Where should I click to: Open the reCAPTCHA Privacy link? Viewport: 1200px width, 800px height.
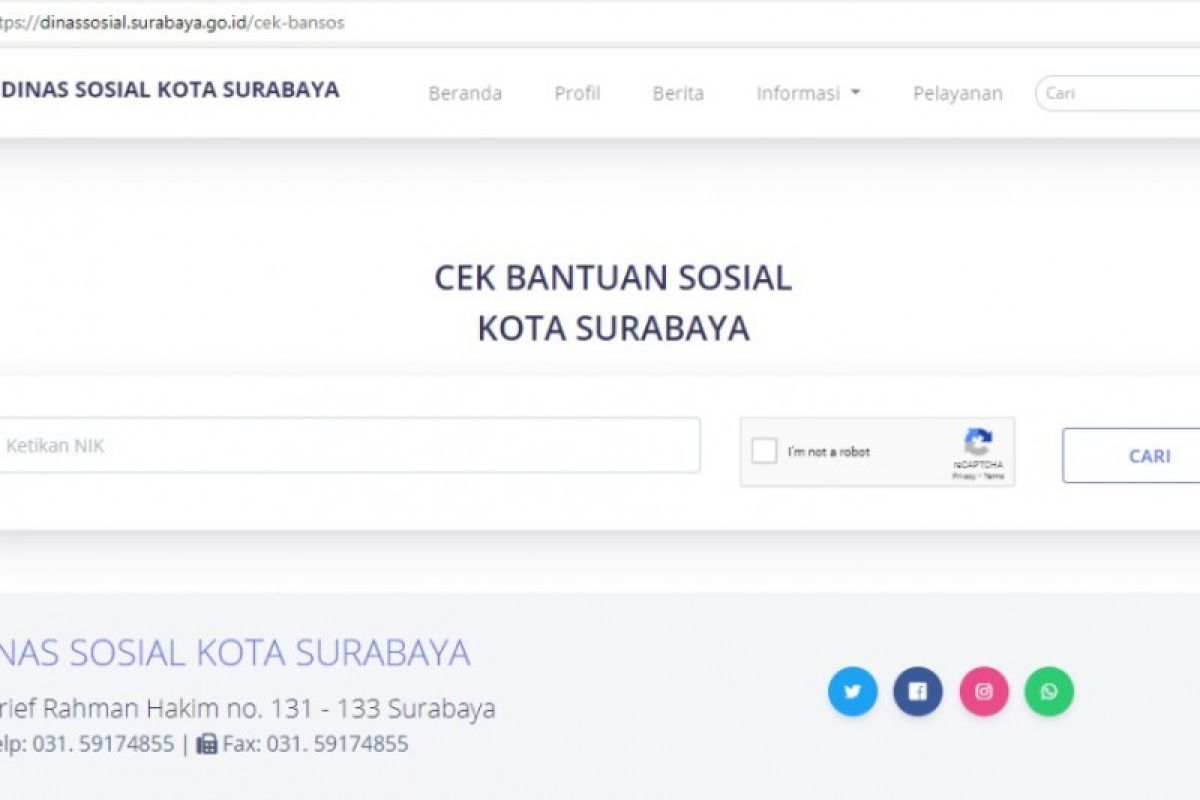click(963, 477)
